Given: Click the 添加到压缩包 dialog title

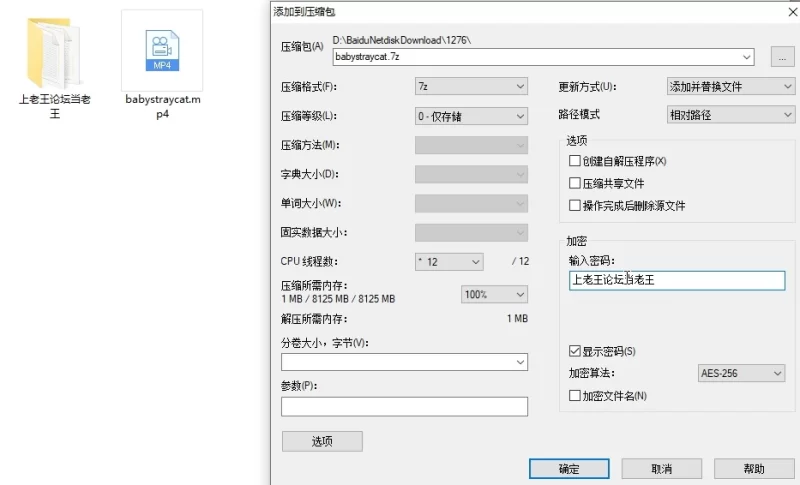Looking at the screenshot, I should tap(304, 12).
